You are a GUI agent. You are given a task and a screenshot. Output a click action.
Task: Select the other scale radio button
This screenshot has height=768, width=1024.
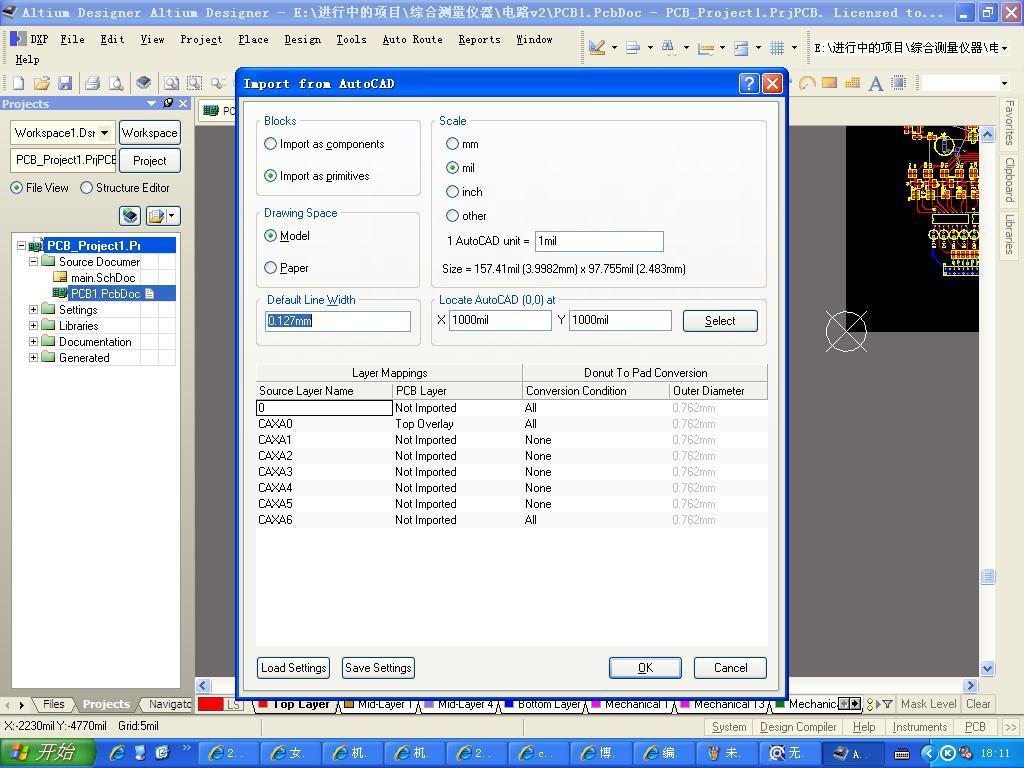(466, 216)
